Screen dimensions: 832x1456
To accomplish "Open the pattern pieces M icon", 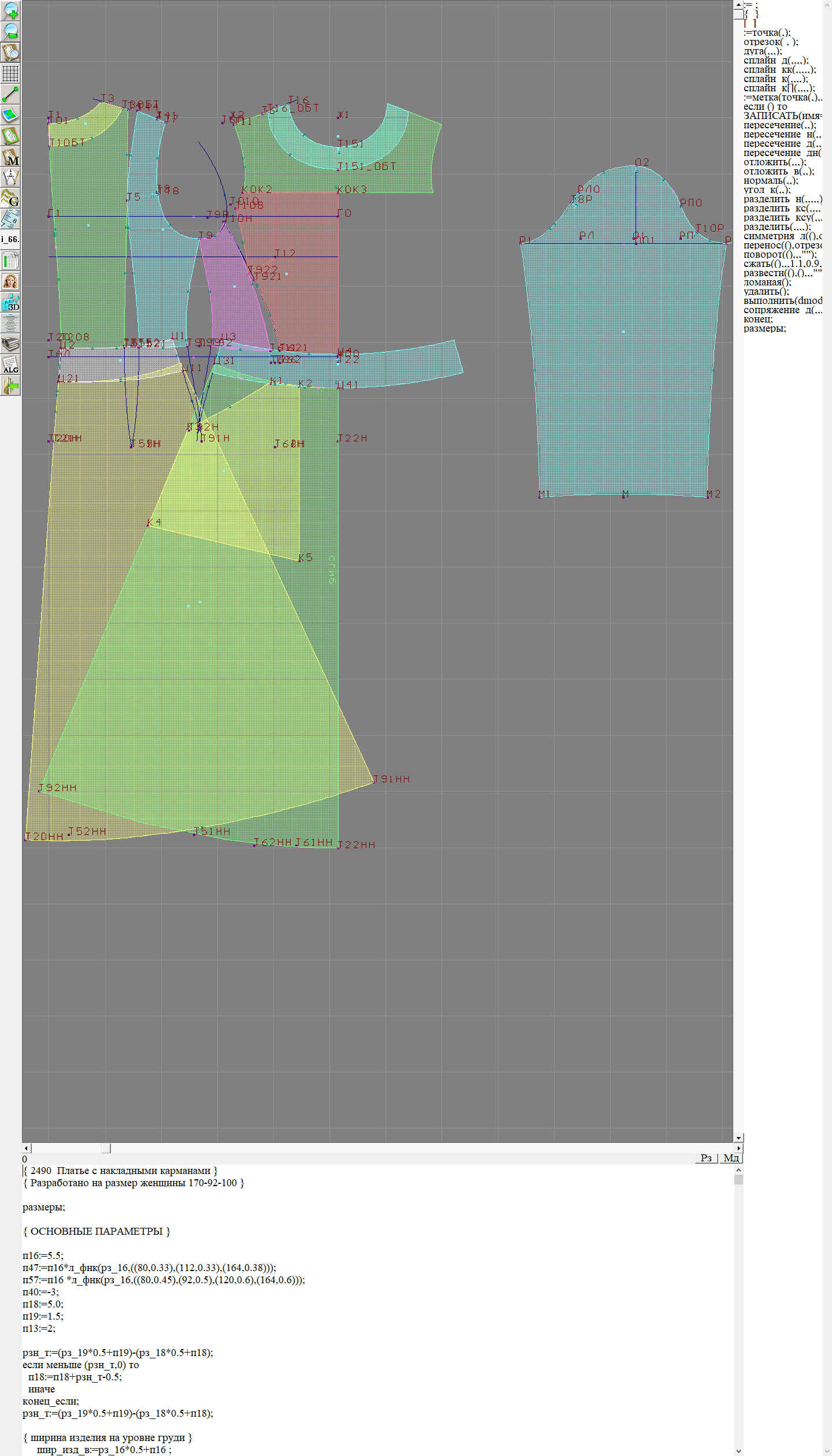I will [10, 157].
